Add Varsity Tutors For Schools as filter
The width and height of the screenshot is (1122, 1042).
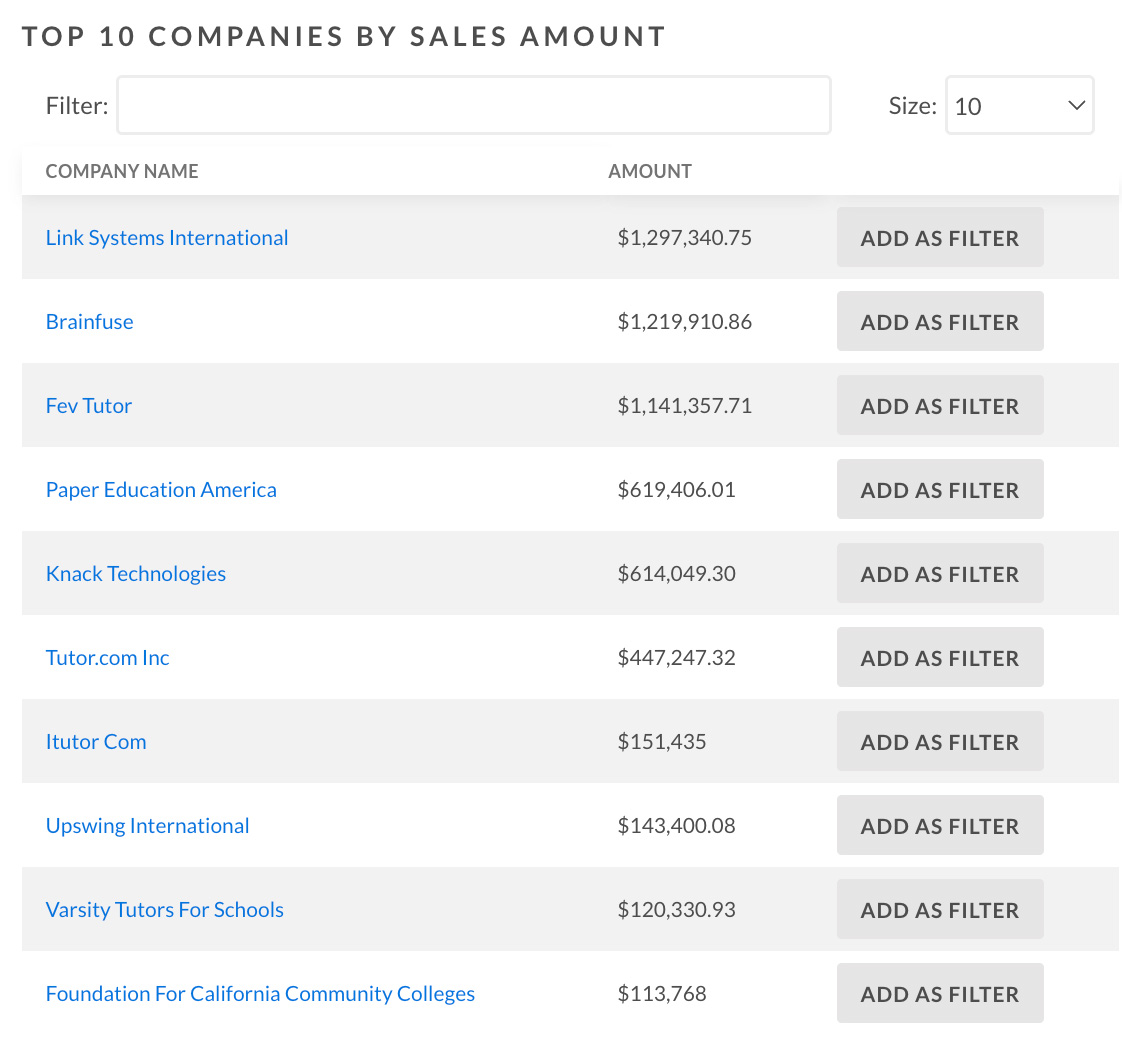(x=939, y=910)
